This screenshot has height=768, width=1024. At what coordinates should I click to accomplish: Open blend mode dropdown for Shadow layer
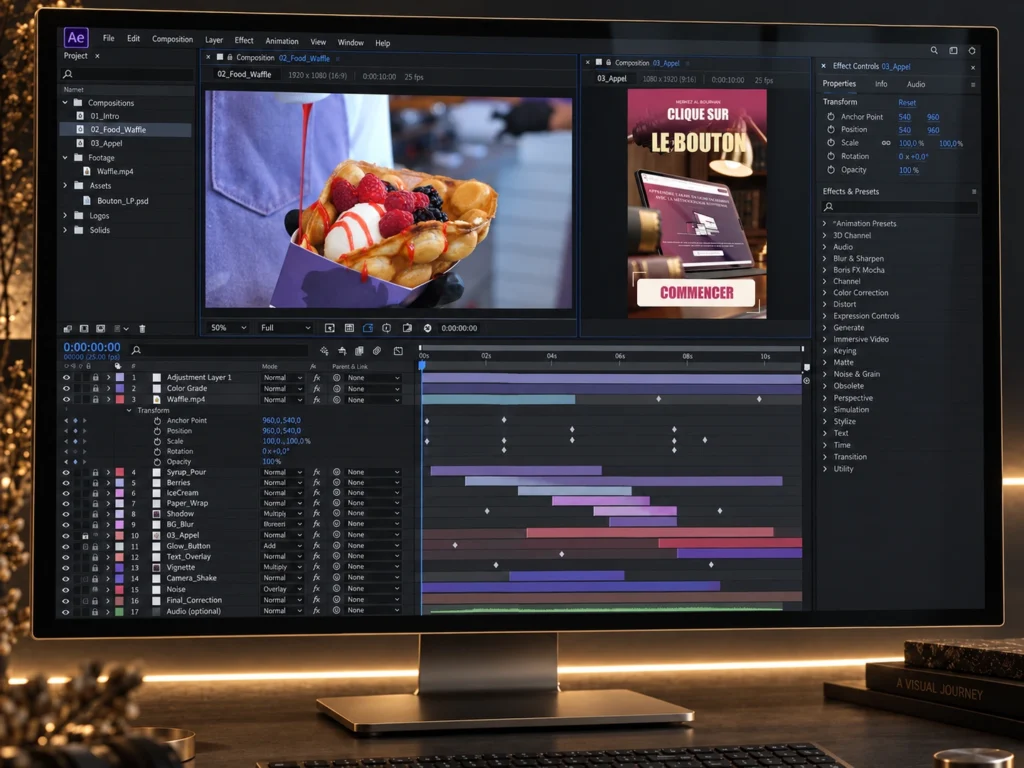click(x=282, y=513)
